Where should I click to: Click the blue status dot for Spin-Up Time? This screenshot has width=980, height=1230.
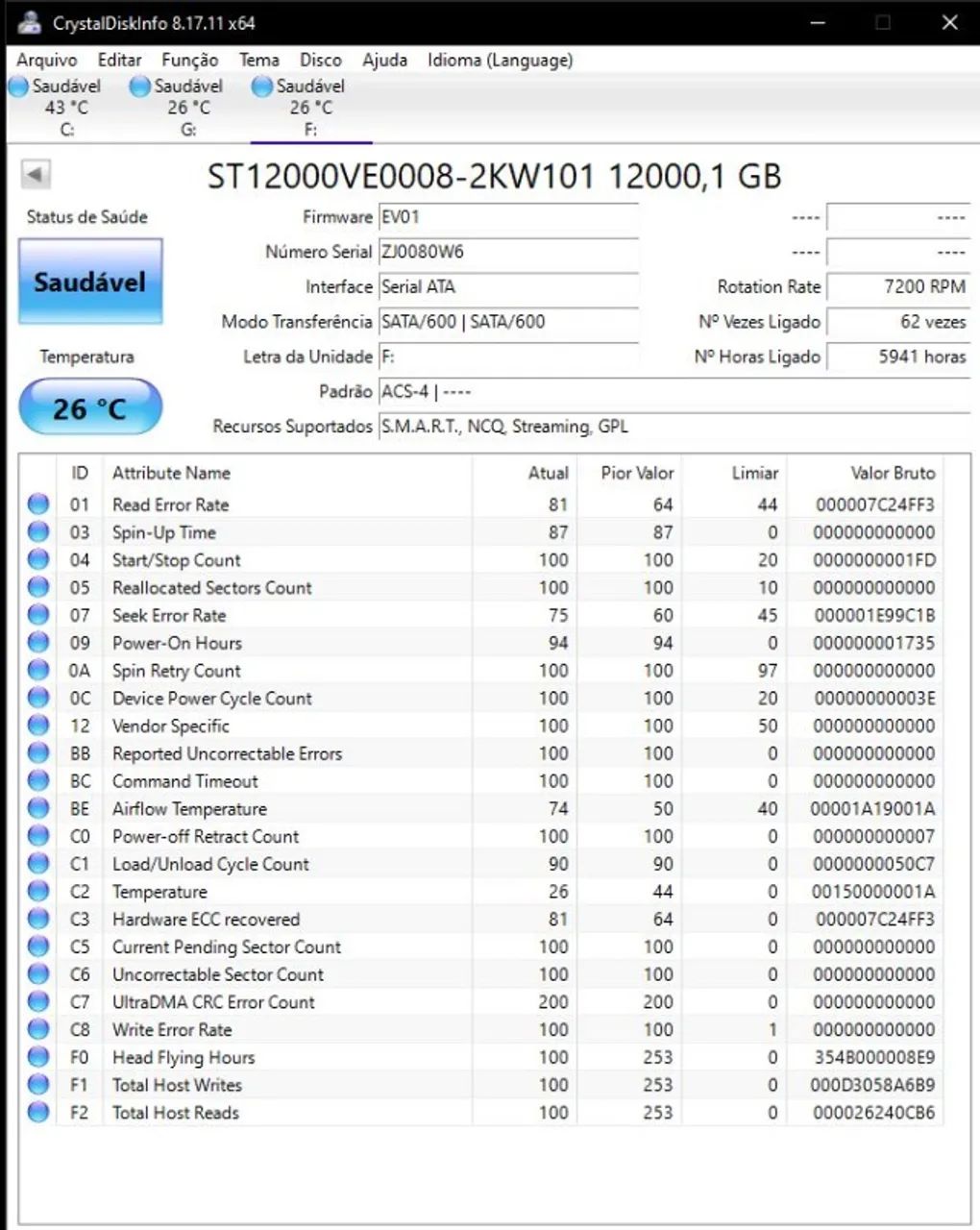tap(37, 532)
